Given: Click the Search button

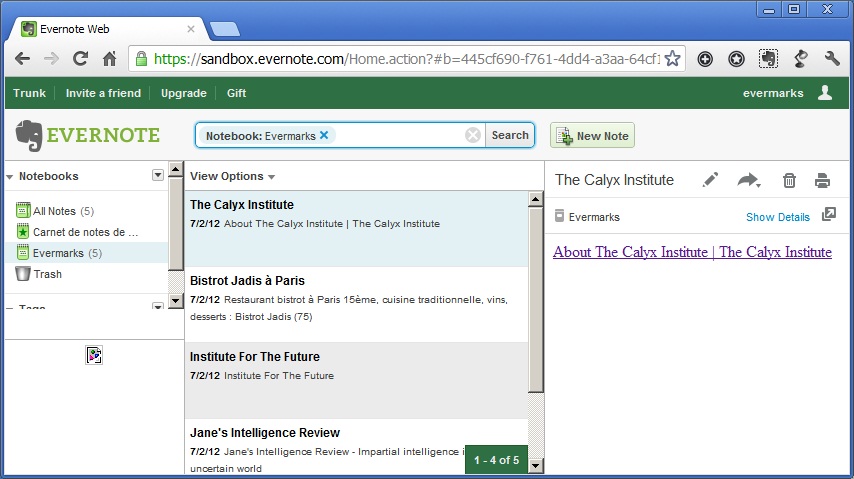Looking at the screenshot, I should pos(510,135).
